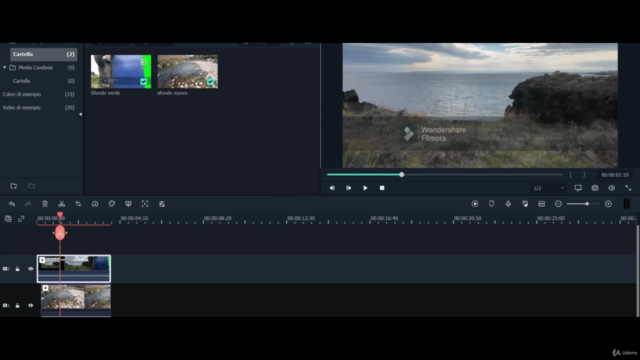This screenshot has height=360, width=640.
Task: Adjust preview volume with speaker icon
Action: (611, 188)
